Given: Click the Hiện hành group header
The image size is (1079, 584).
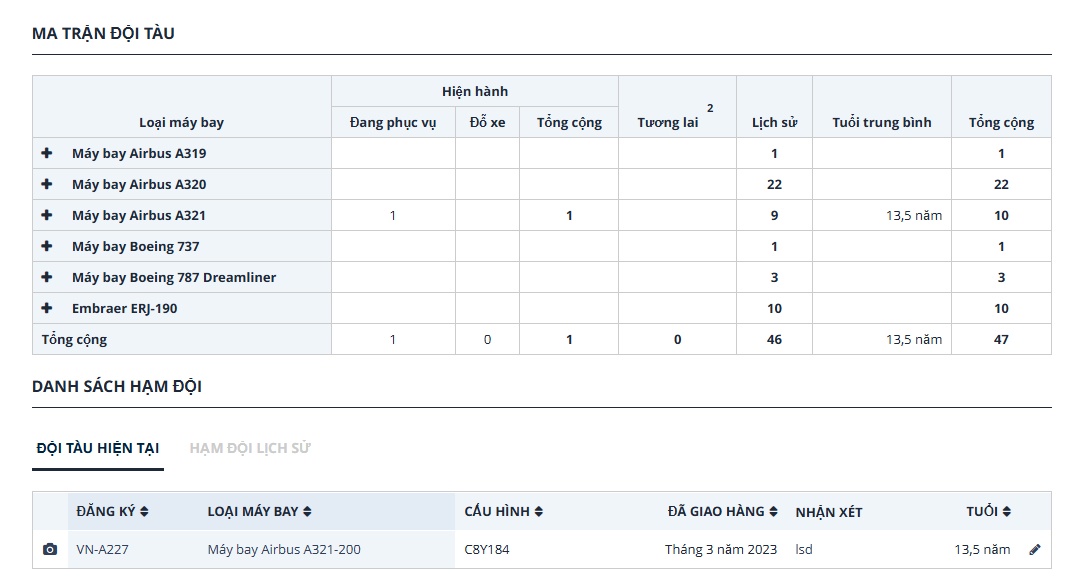Looking at the screenshot, I should 475,91.
